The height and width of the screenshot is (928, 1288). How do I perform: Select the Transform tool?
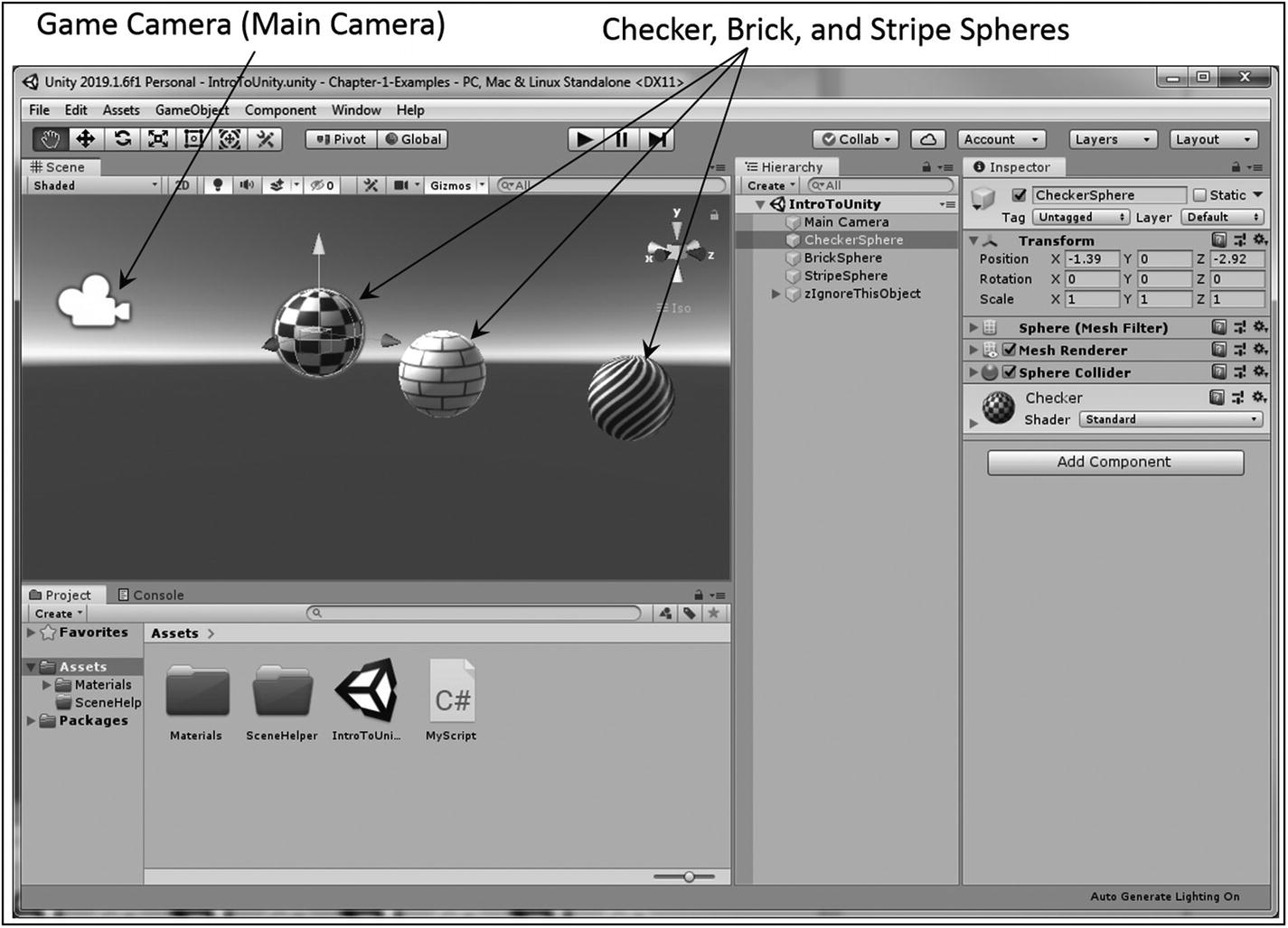click(230, 139)
